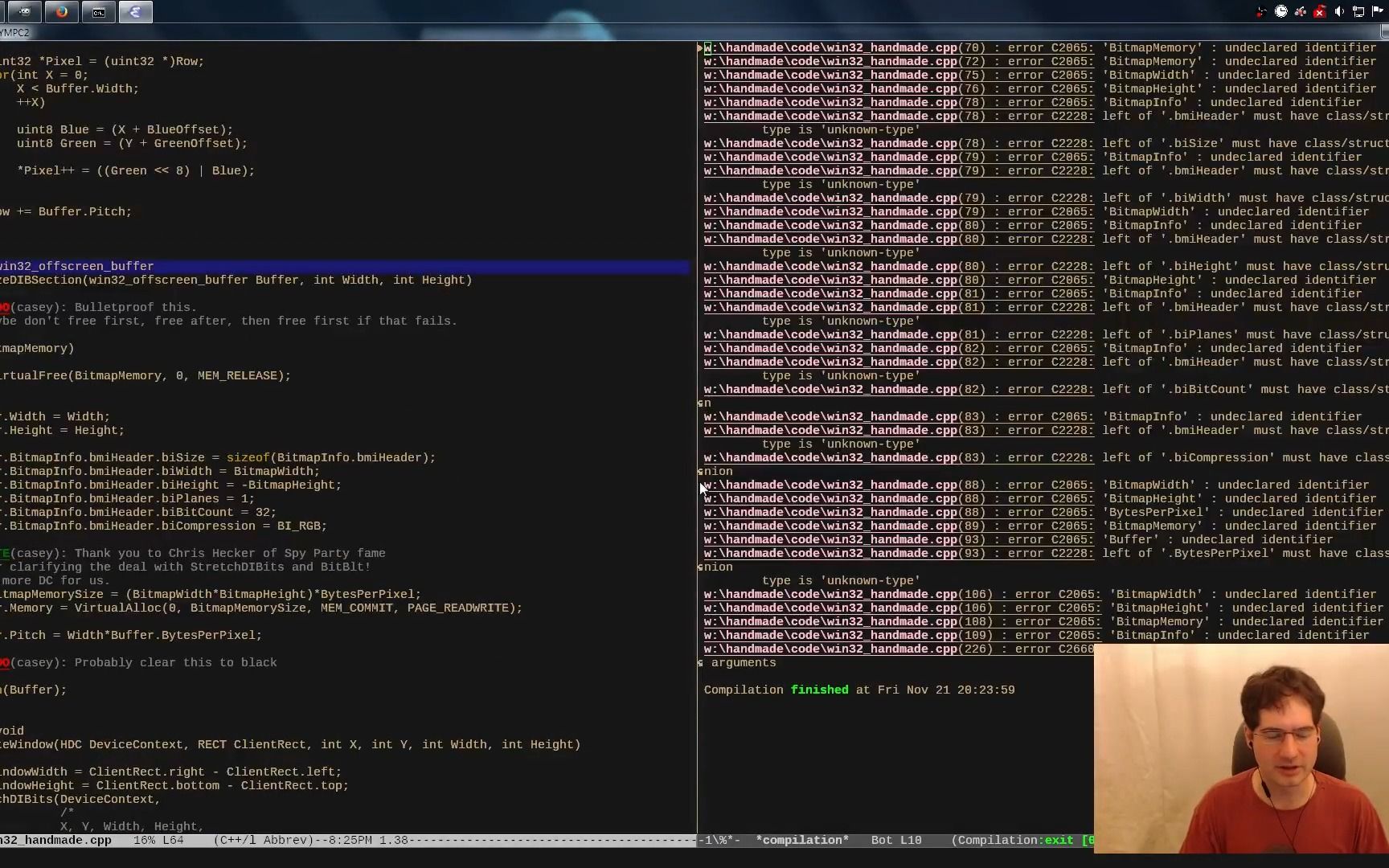The height and width of the screenshot is (868, 1389).
Task: Switch to Firefox from the taskbar
Action: point(62,12)
